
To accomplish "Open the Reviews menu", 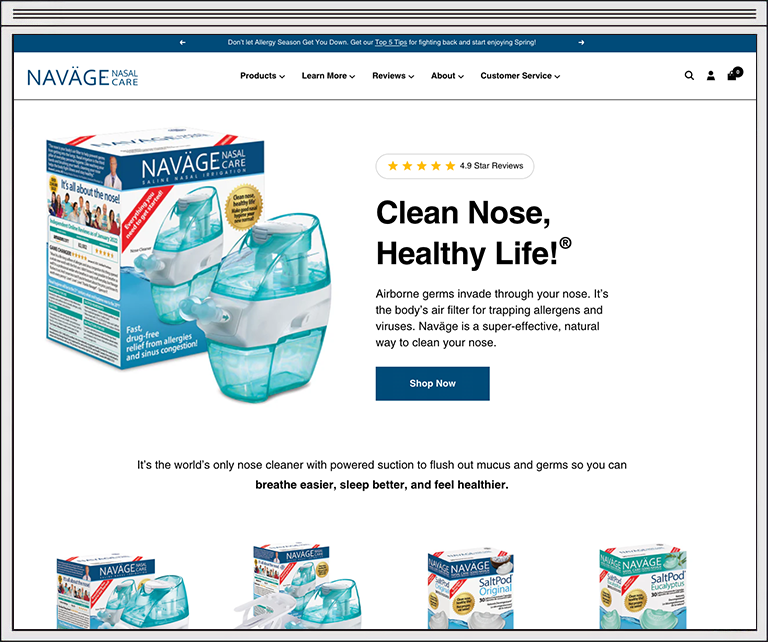I will point(393,76).
